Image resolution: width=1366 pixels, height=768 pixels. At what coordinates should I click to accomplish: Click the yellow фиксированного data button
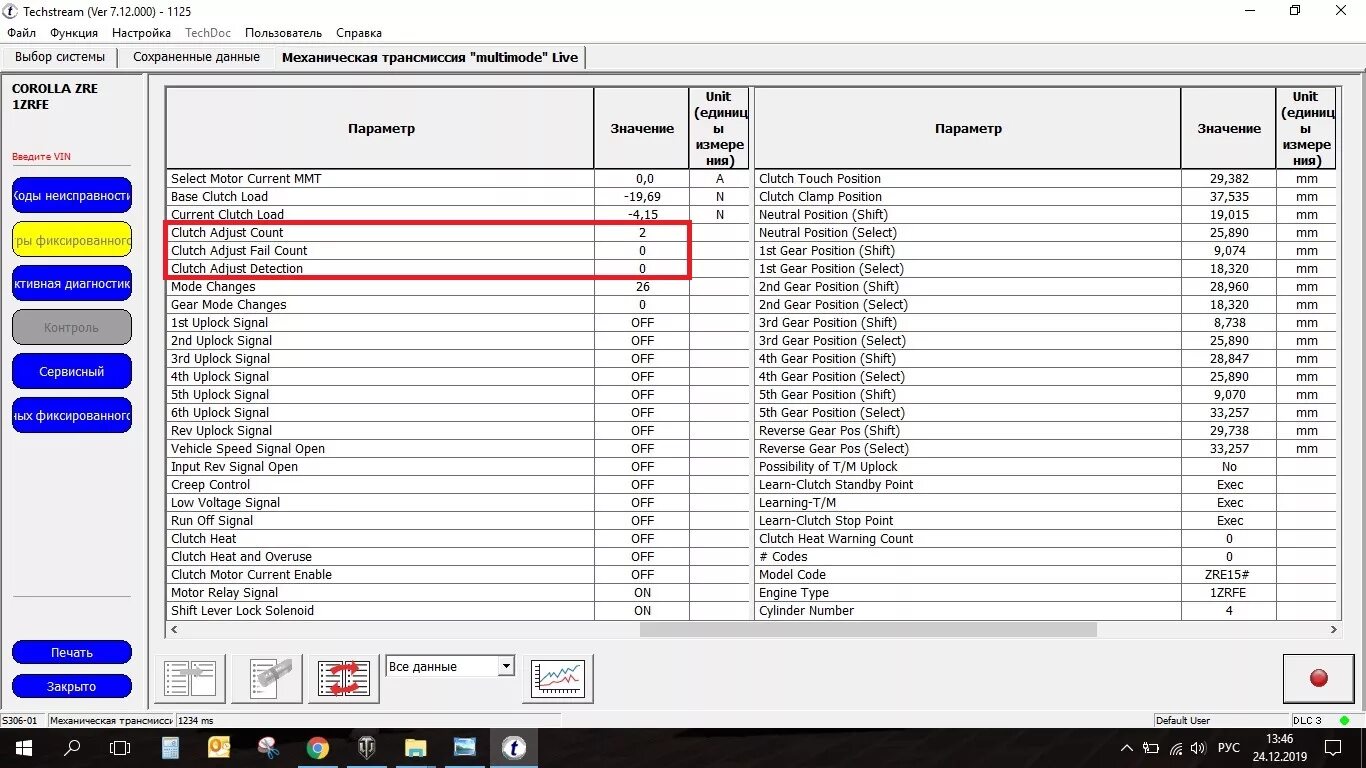pyautogui.click(x=72, y=239)
